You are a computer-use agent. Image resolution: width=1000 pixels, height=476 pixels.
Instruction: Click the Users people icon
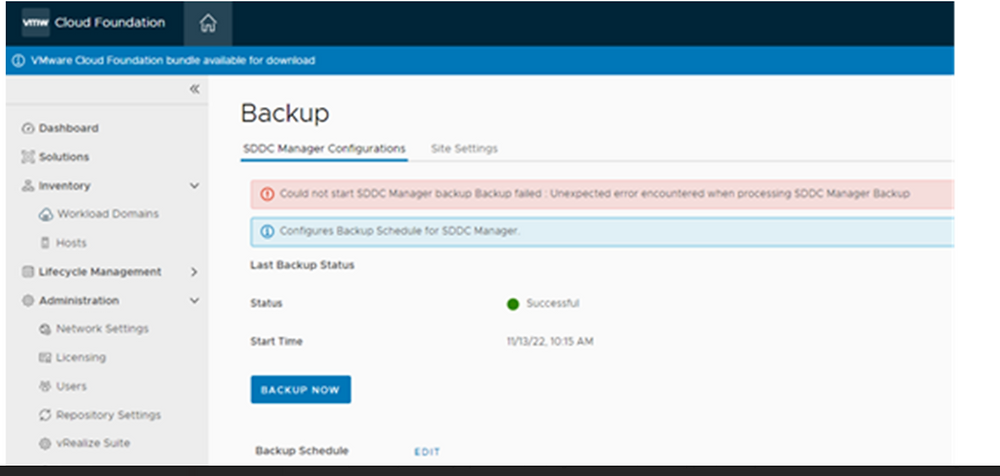click(45, 387)
